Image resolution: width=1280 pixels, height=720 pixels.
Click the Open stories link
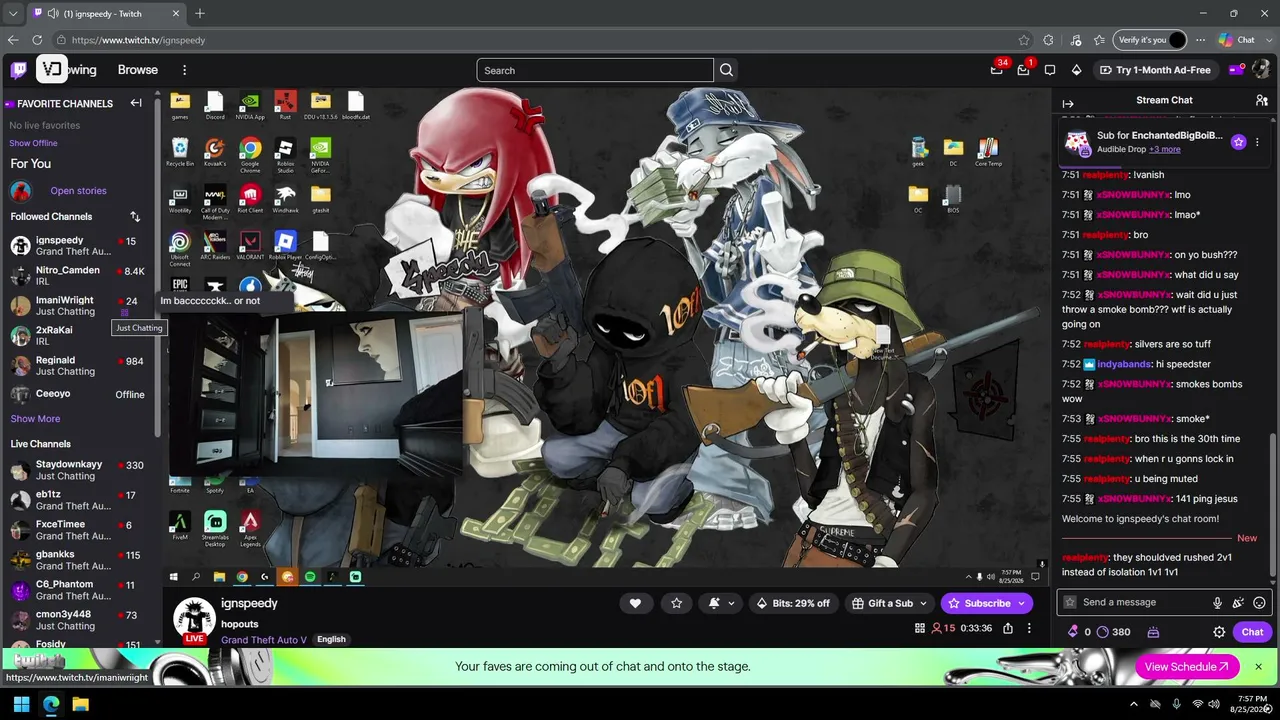pos(78,191)
